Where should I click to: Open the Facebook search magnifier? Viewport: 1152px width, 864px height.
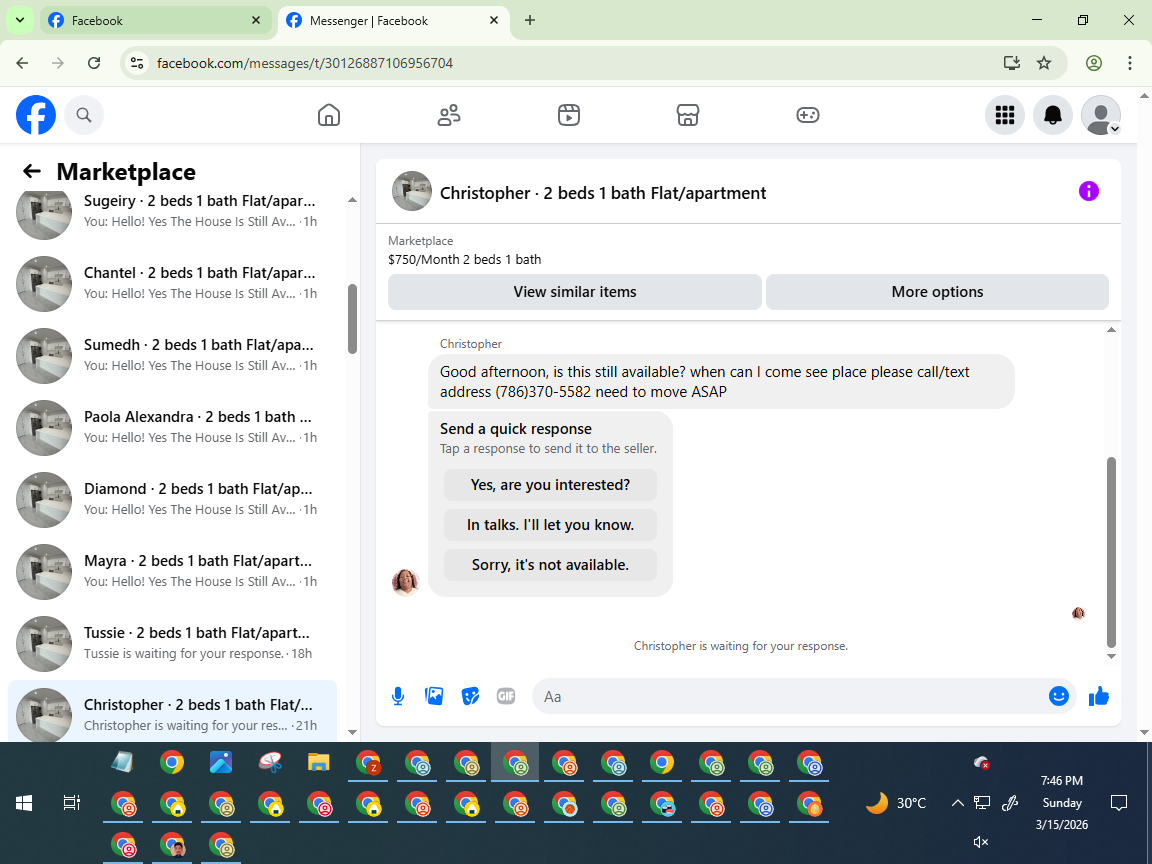tap(84, 115)
